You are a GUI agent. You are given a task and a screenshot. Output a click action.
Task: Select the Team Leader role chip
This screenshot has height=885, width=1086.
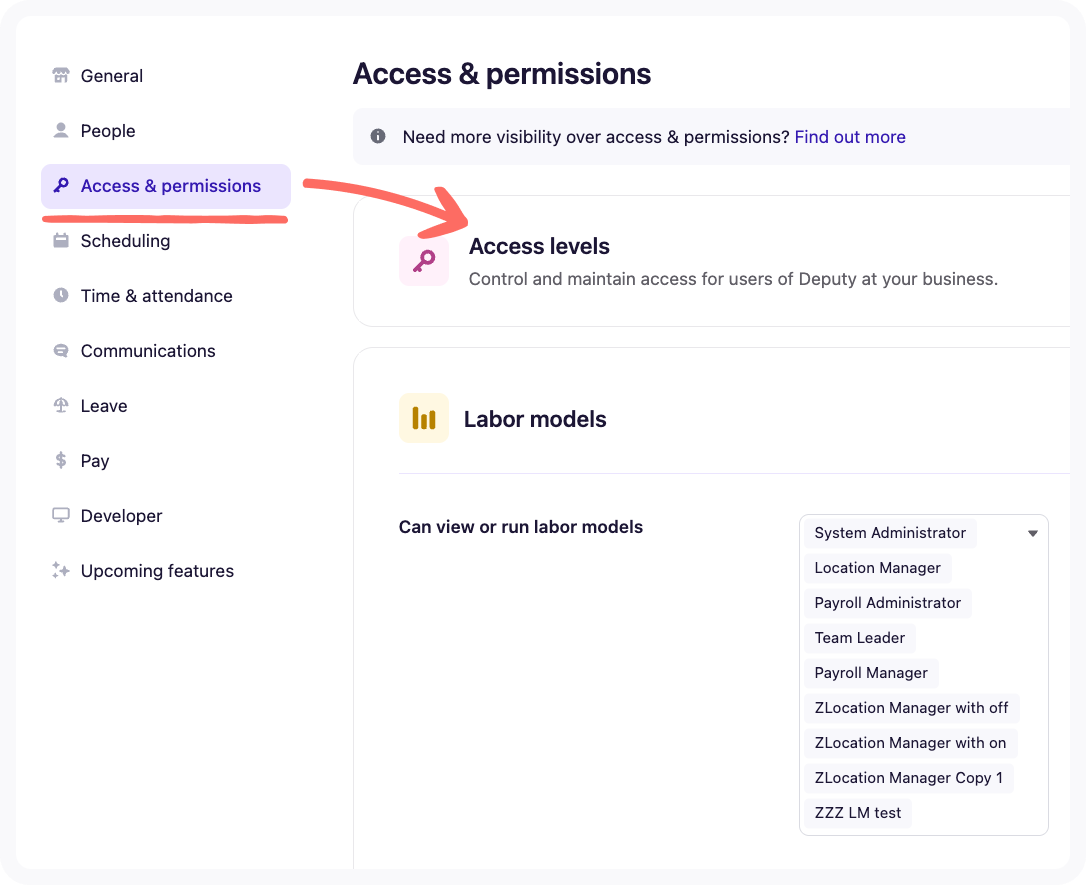[x=859, y=637]
